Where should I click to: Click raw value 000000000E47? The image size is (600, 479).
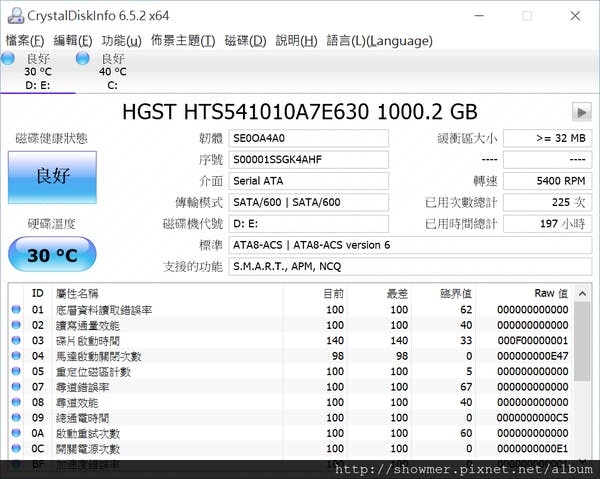533,356
